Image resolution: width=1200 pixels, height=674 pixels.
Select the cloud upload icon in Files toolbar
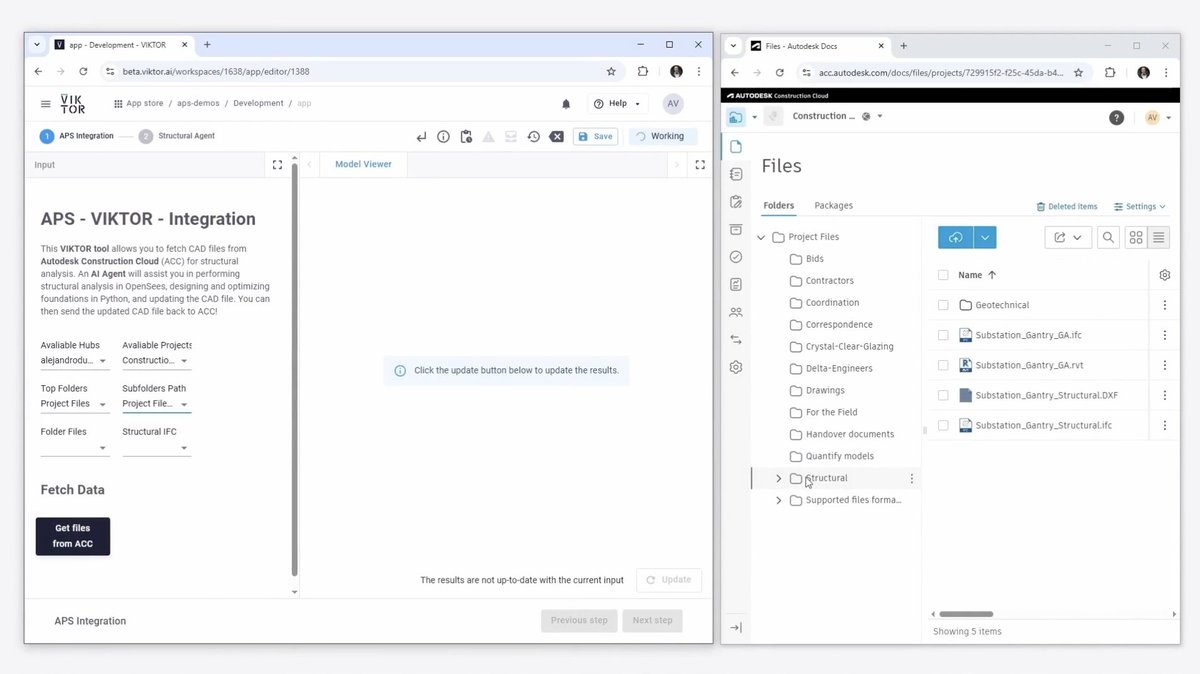(955, 237)
